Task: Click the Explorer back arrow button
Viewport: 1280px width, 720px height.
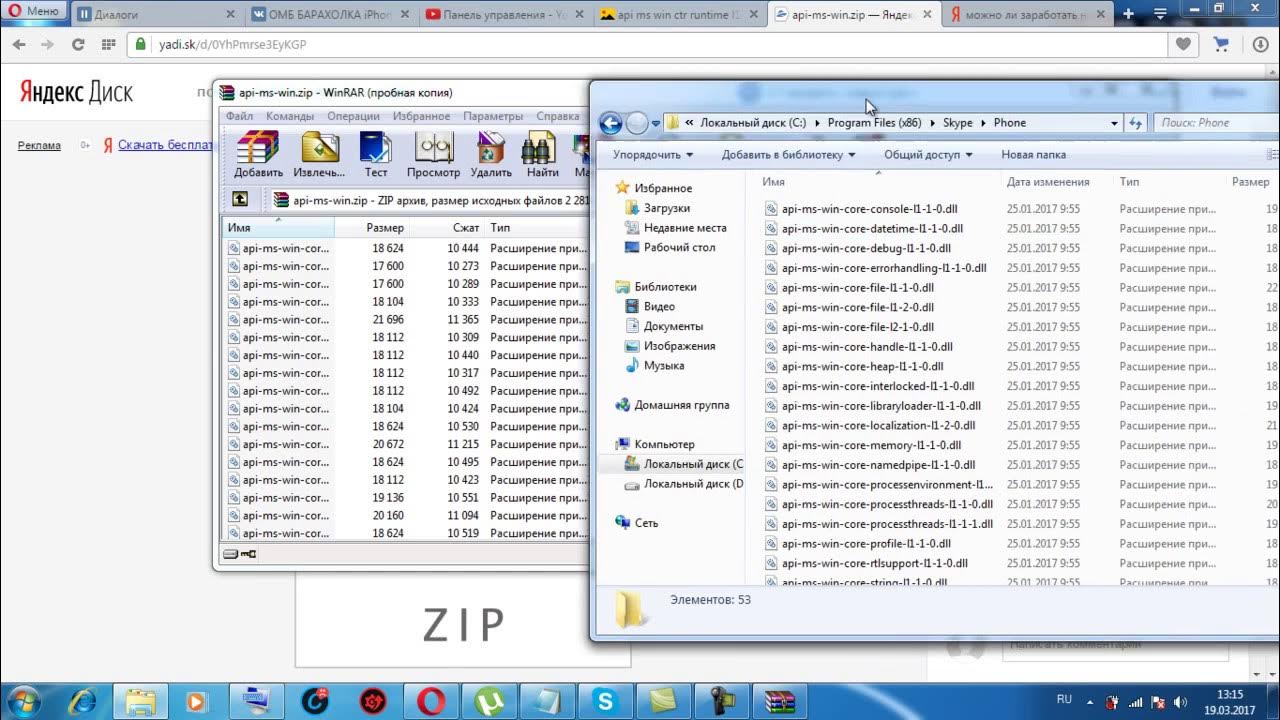Action: point(610,123)
